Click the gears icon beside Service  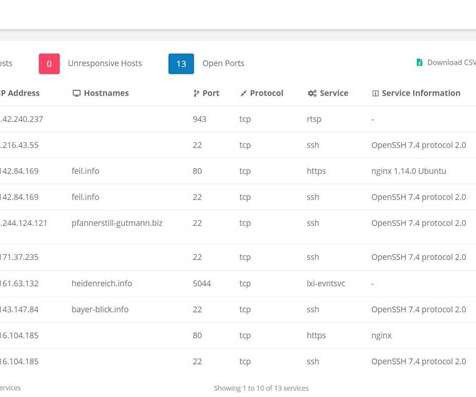coord(312,93)
